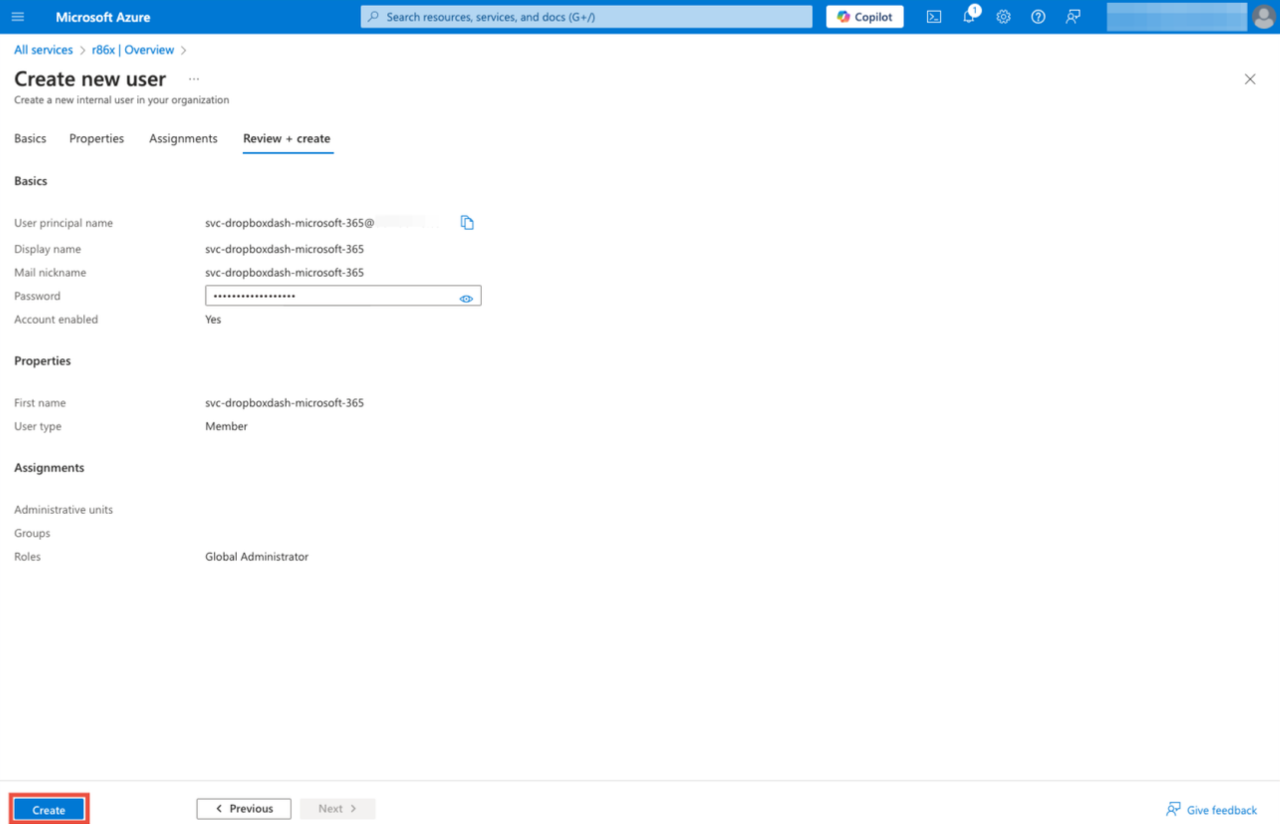Navigate to All services via breadcrumb
The width and height of the screenshot is (1280, 824).
click(42, 49)
